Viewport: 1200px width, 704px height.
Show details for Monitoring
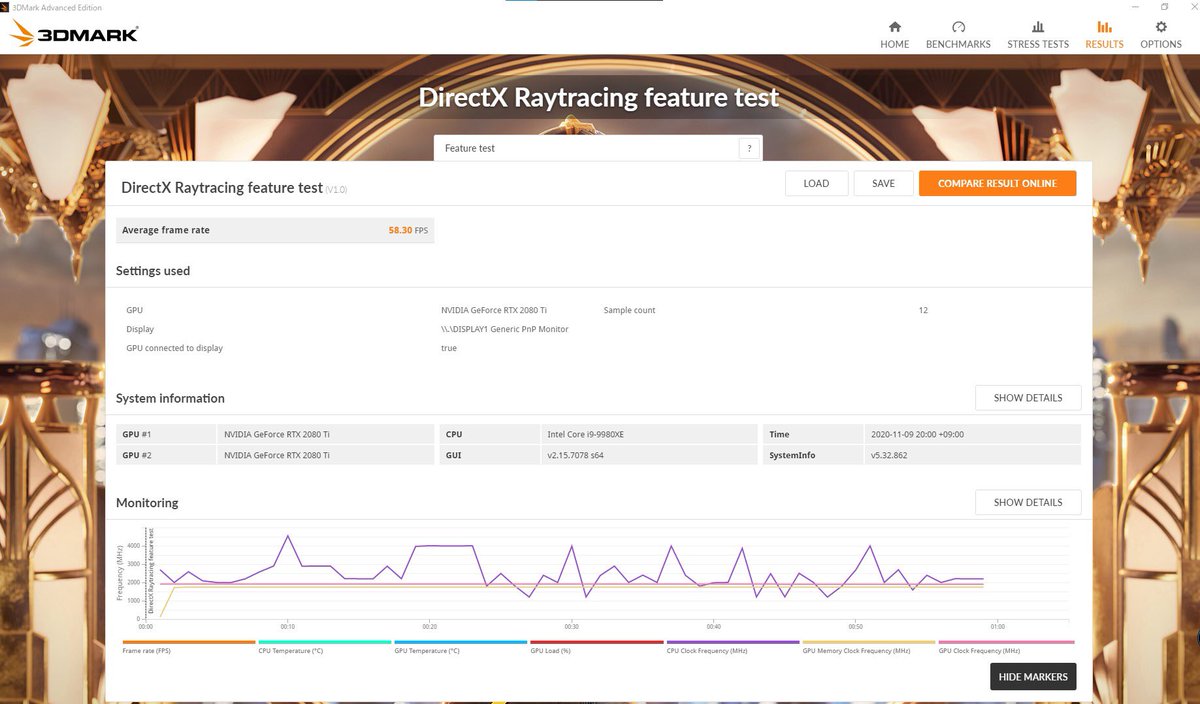coord(1028,502)
